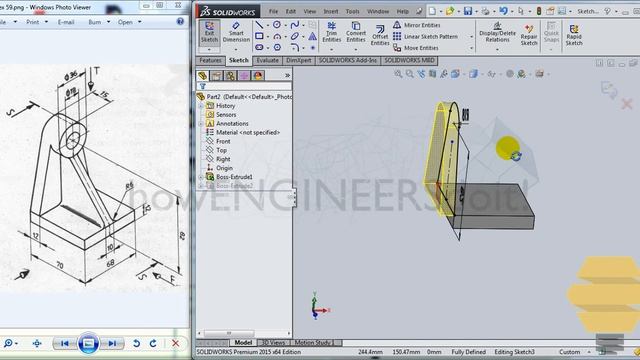Open the PropertyManager tab icon
The height and width of the screenshot is (360, 640).
point(216,76)
